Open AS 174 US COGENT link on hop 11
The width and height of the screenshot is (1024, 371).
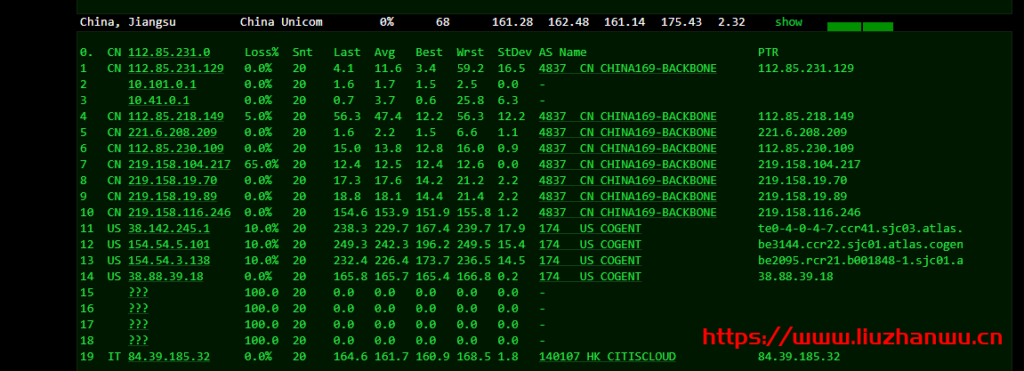point(590,229)
